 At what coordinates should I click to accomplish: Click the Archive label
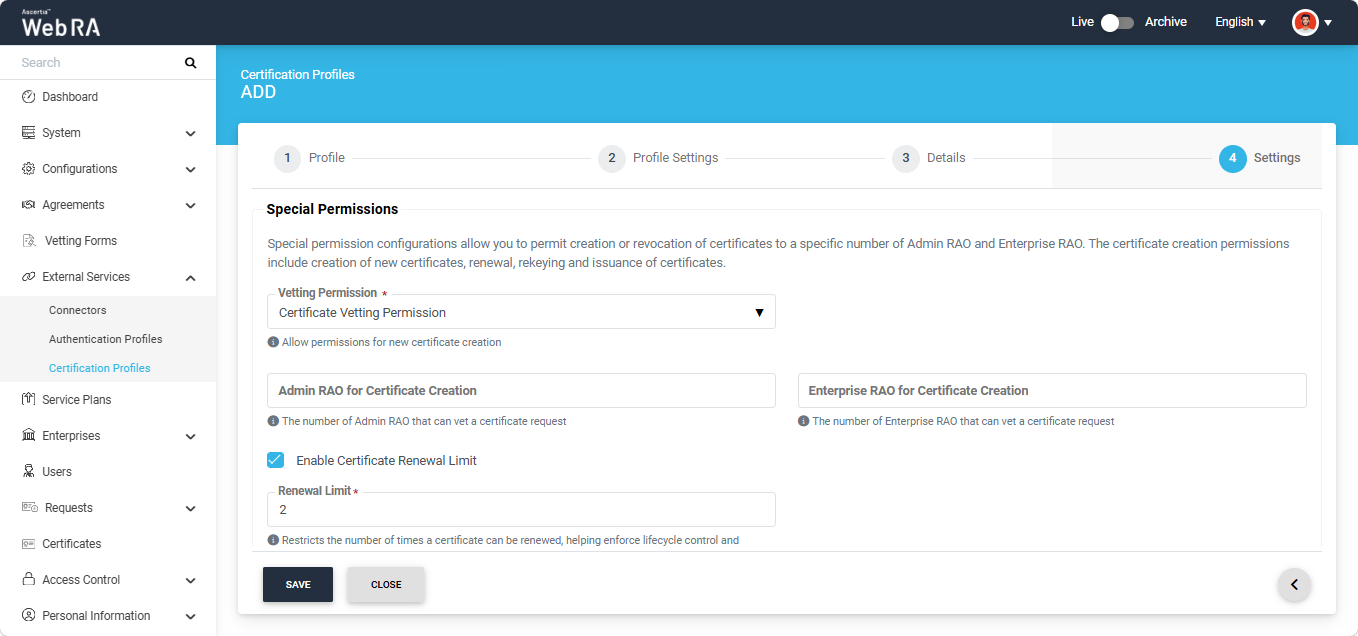tap(1166, 22)
